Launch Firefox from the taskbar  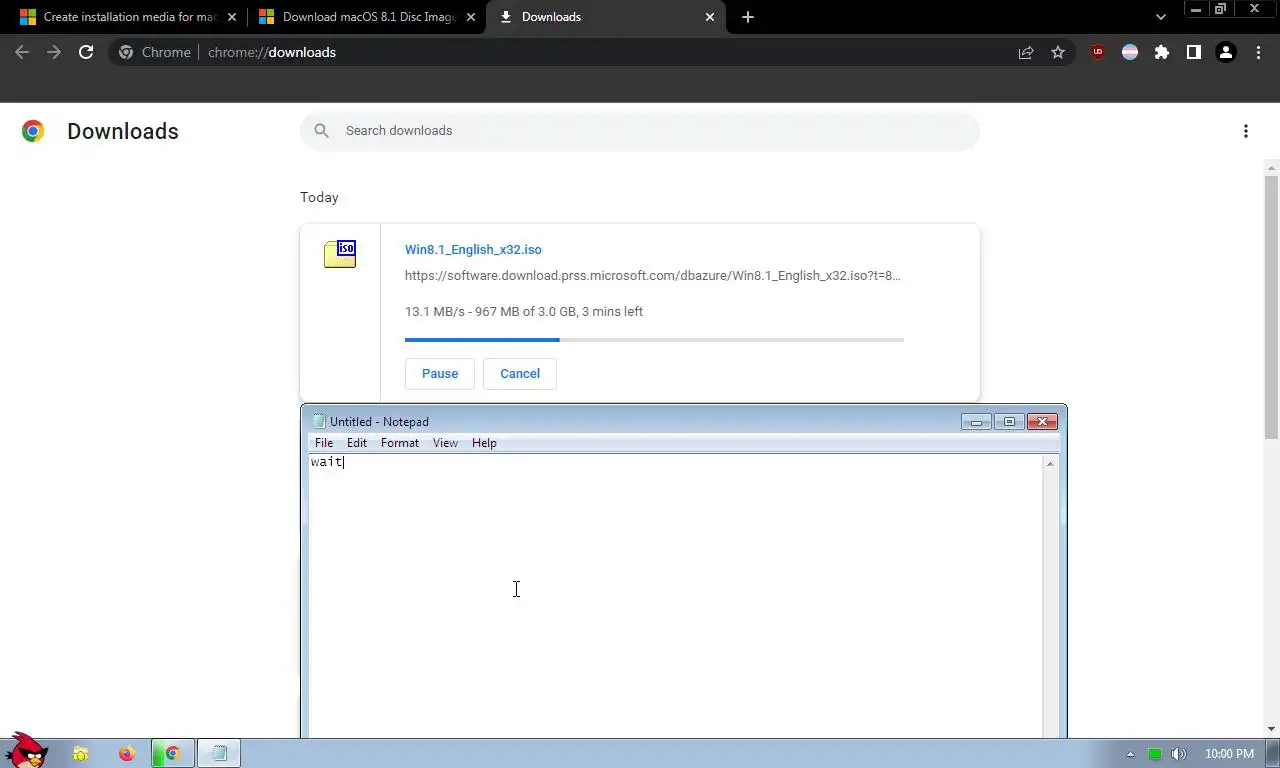click(x=126, y=754)
